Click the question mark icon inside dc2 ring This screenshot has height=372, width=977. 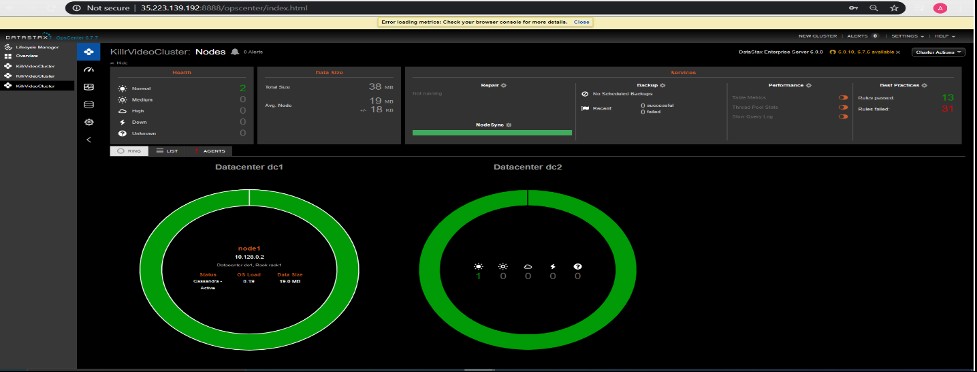(x=578, y=266)
